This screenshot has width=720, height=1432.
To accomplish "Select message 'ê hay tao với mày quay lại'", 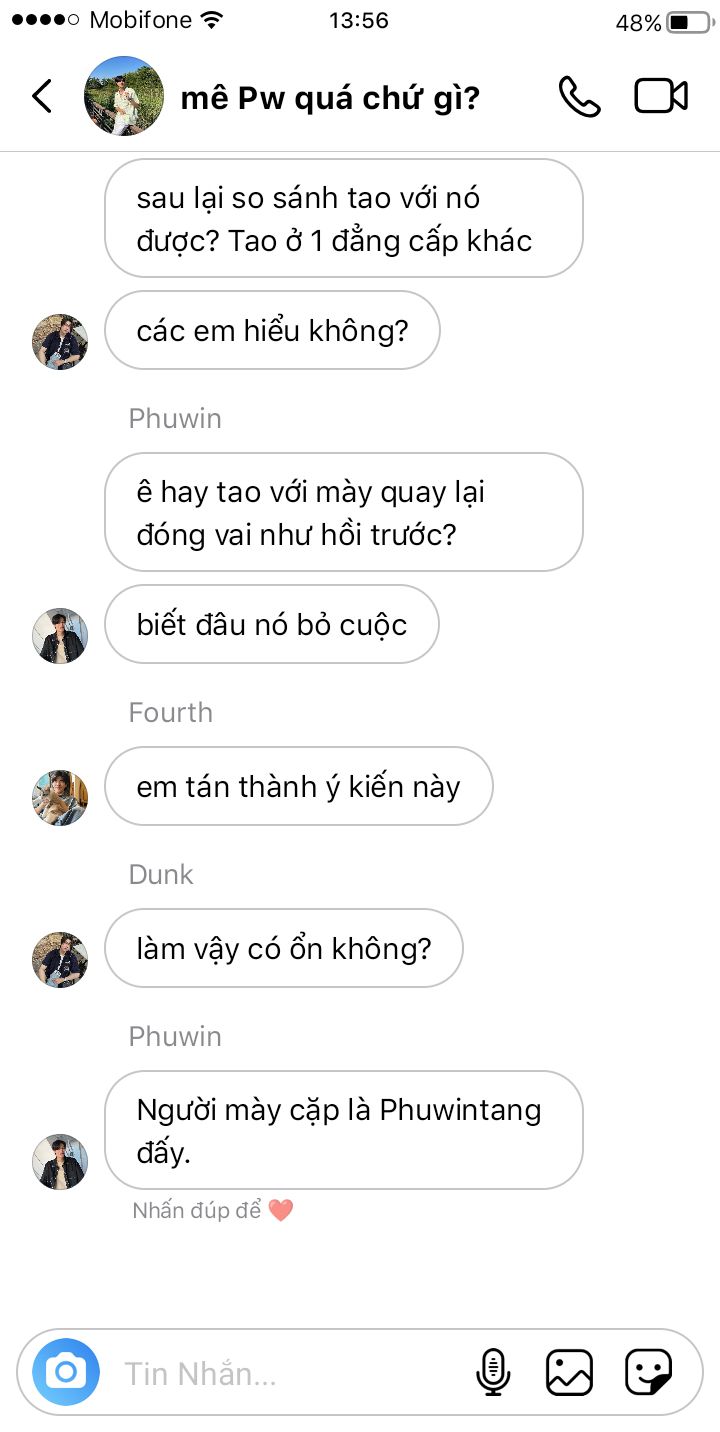I will tap(343, 512).
